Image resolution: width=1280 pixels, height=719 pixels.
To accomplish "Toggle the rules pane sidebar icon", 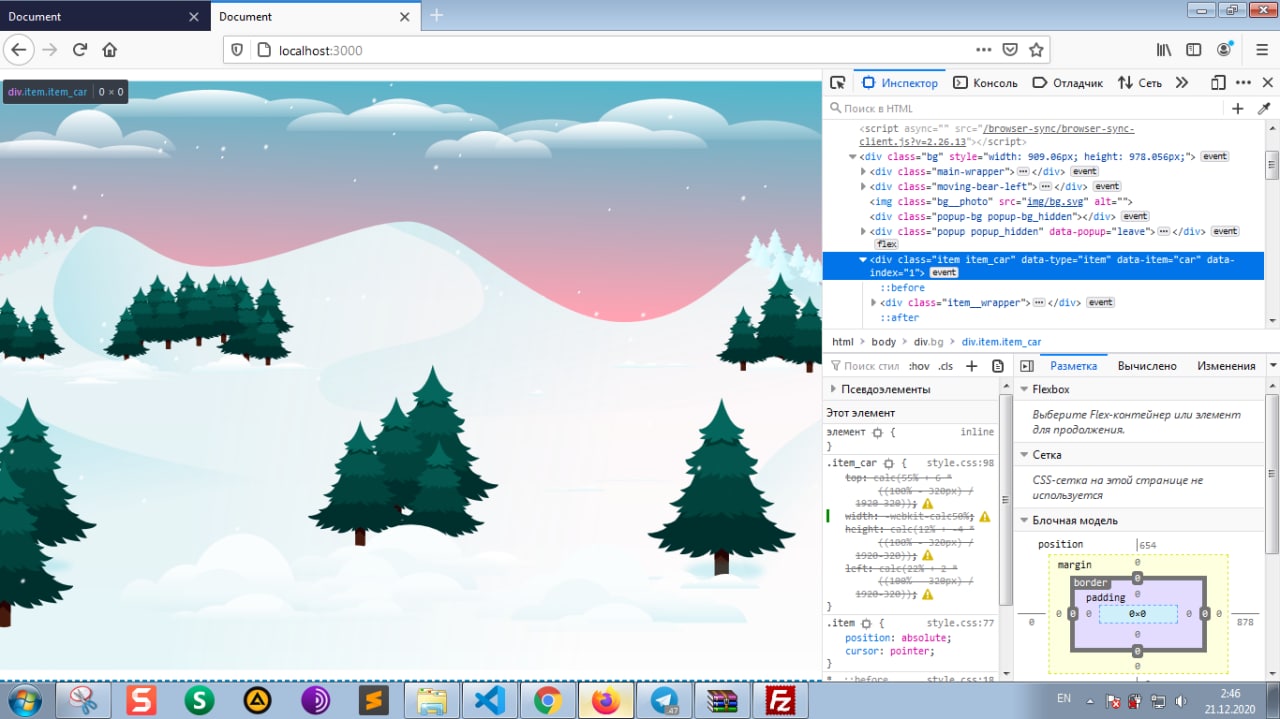I will coord(1026,366).
